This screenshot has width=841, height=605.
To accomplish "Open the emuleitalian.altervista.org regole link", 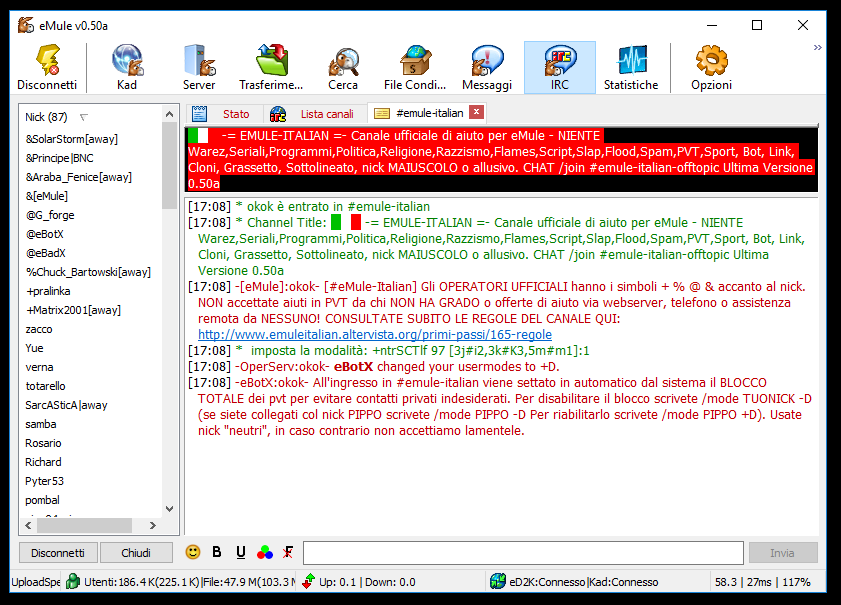I will coord(375,335).
